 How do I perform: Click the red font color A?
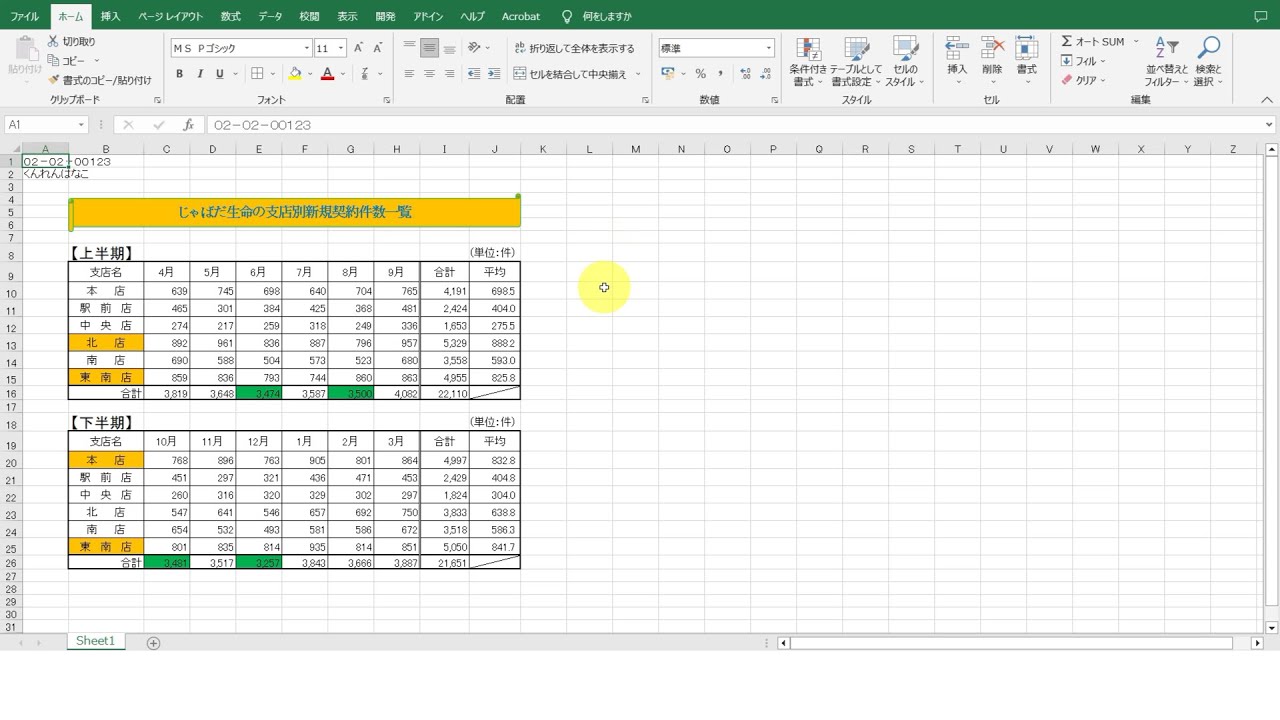(327, 74)
